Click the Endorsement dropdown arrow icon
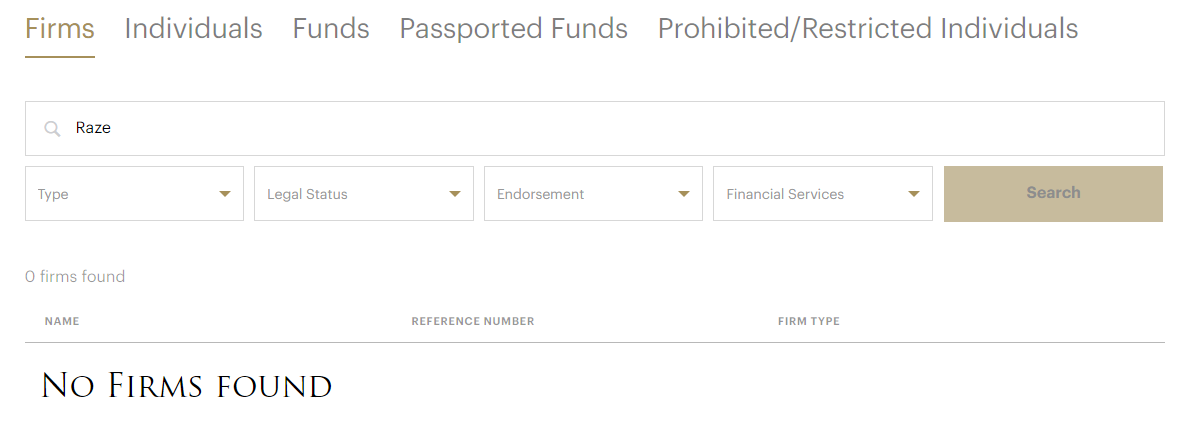This screenshot has height=447, width=1199. click(x=684, y=194)
